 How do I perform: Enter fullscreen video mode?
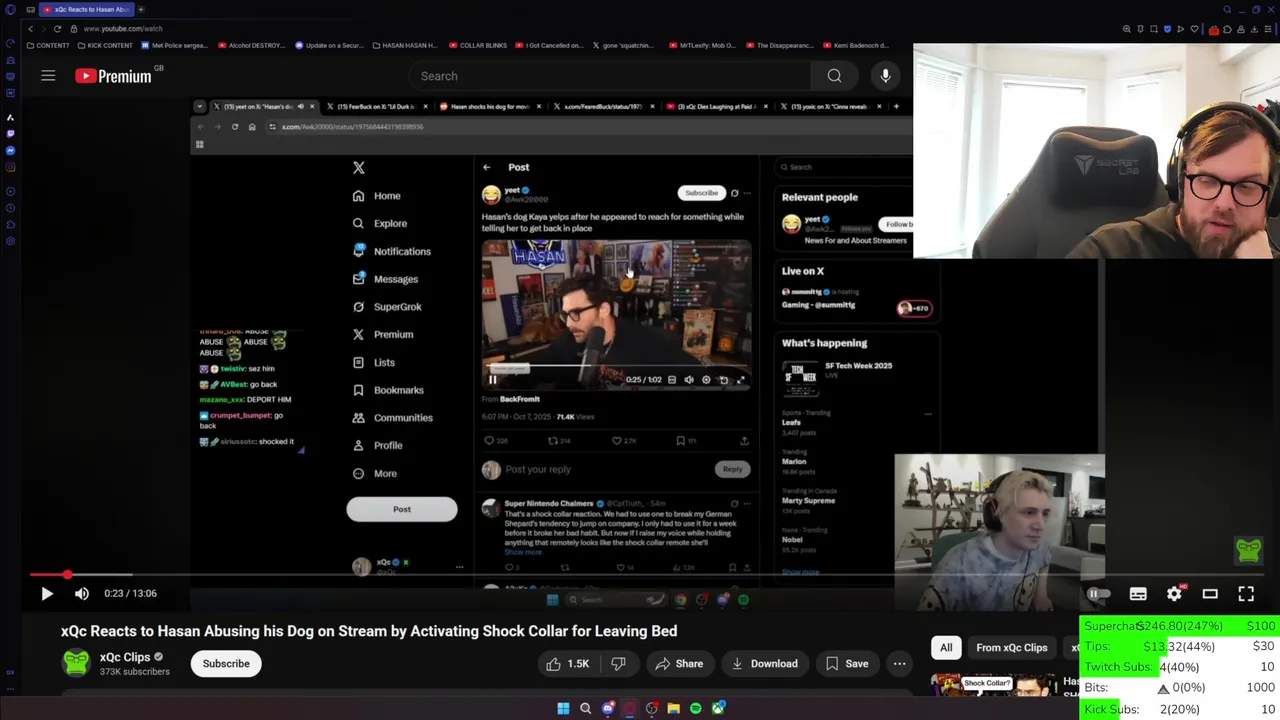1246,594
